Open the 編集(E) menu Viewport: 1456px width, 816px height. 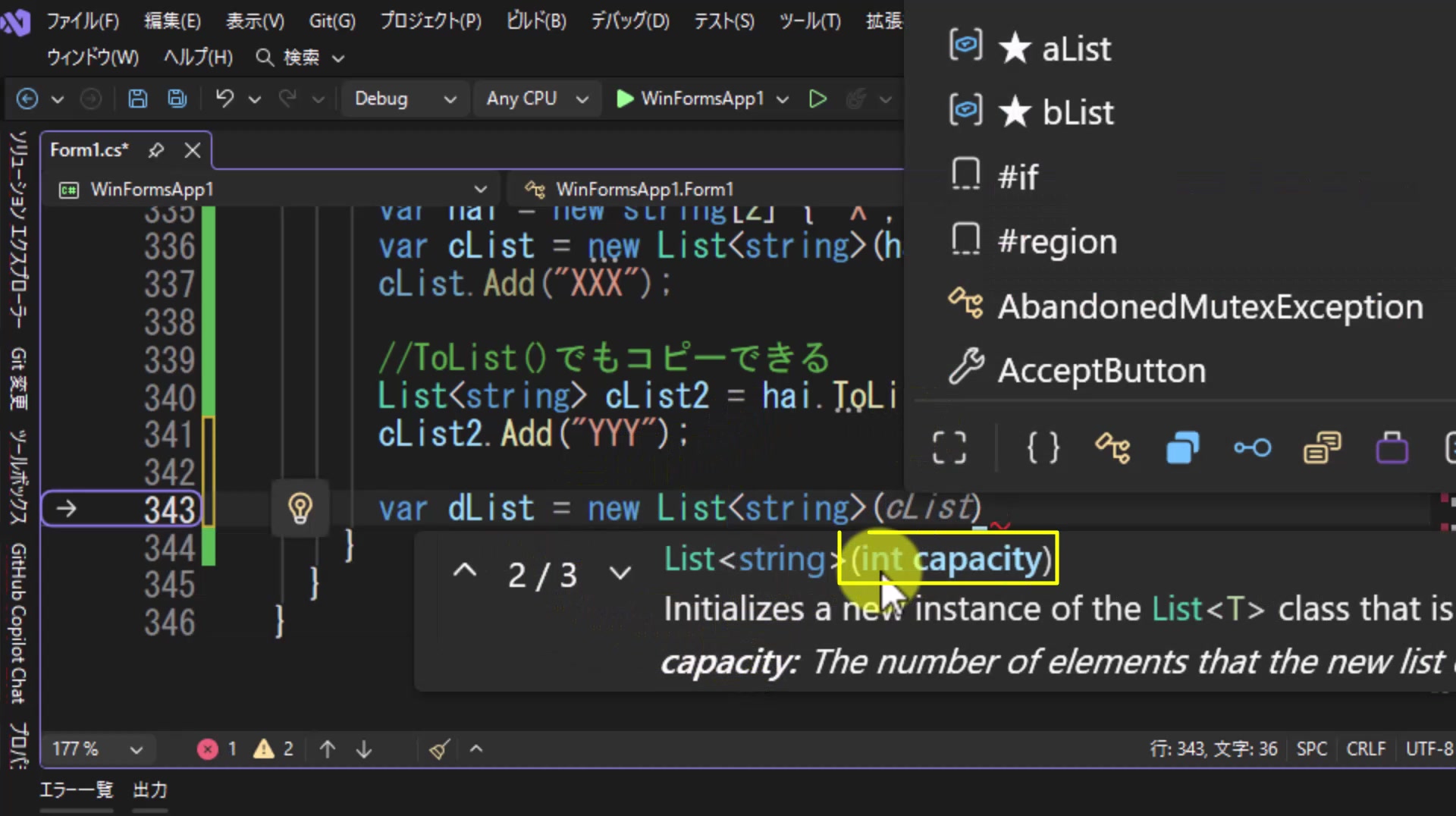(x=172, y=20)
